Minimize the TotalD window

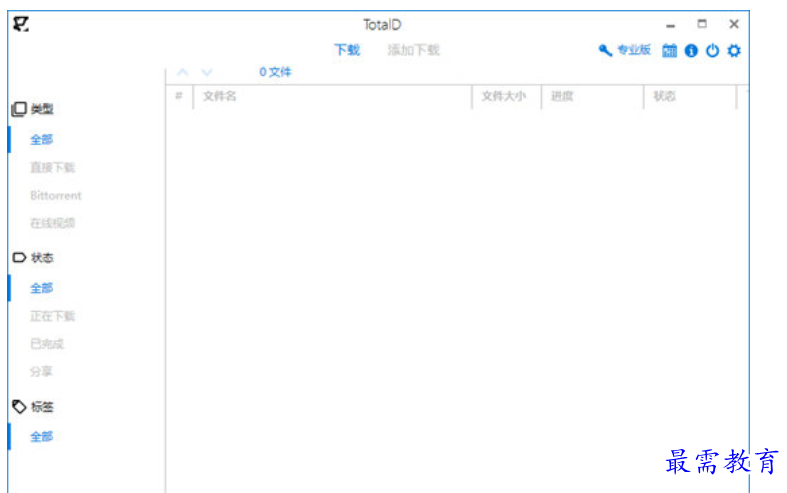pos(671,25)
